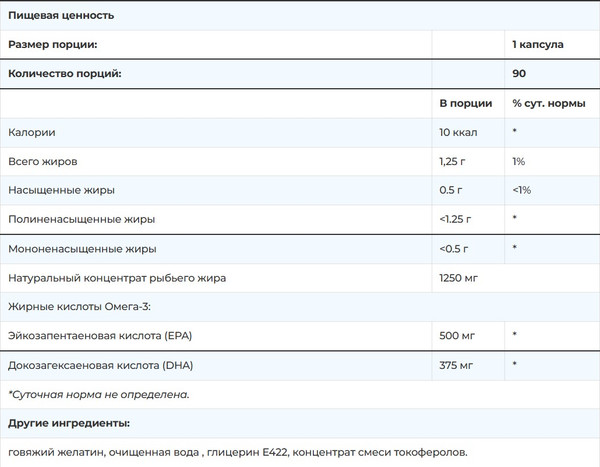600x467 pixels.
Task: Click the "Пищевая ценность" table heading
Action: pos(61,16)
